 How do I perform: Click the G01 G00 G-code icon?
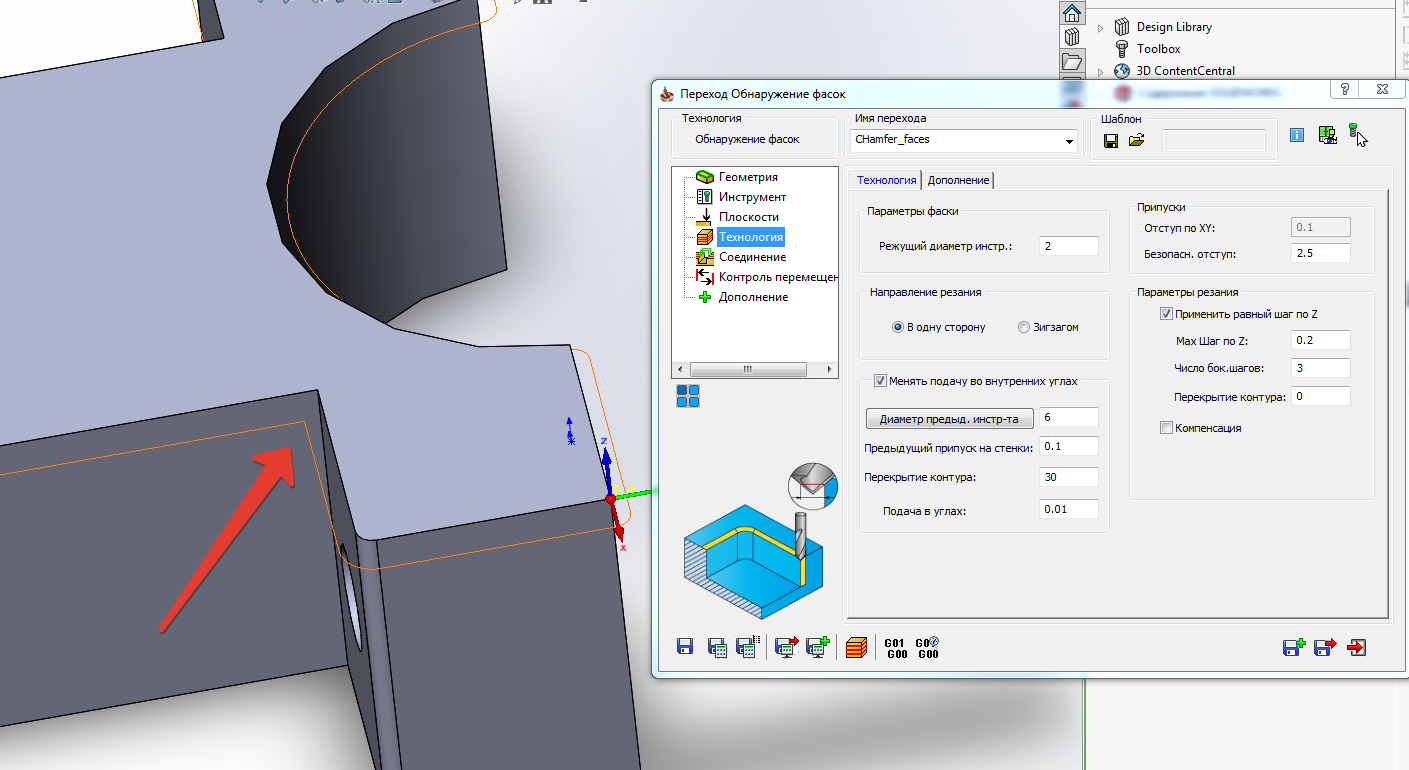(x=895, y=648)
